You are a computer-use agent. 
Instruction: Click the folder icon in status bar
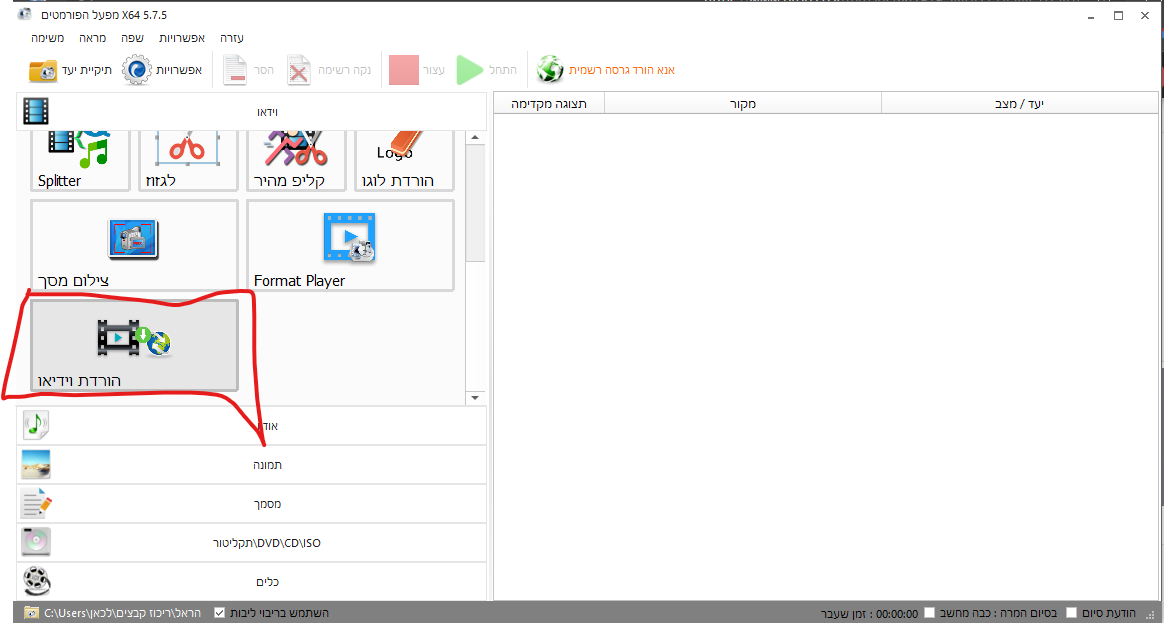tap(31, 613)
